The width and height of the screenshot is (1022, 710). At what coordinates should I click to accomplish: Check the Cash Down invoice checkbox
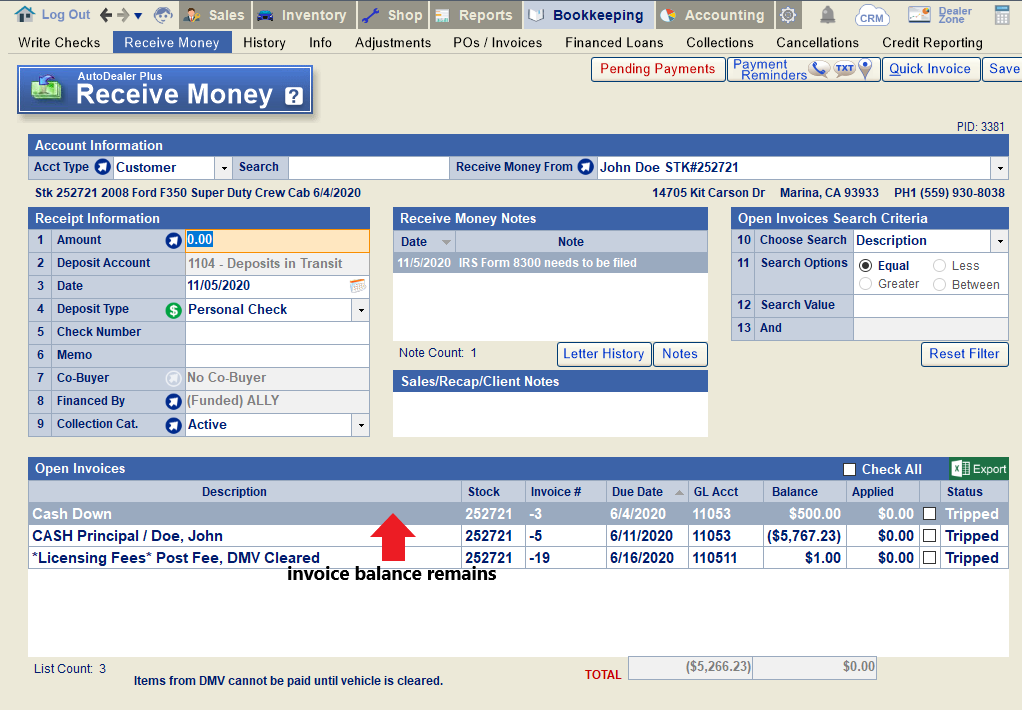click(930, 514)
